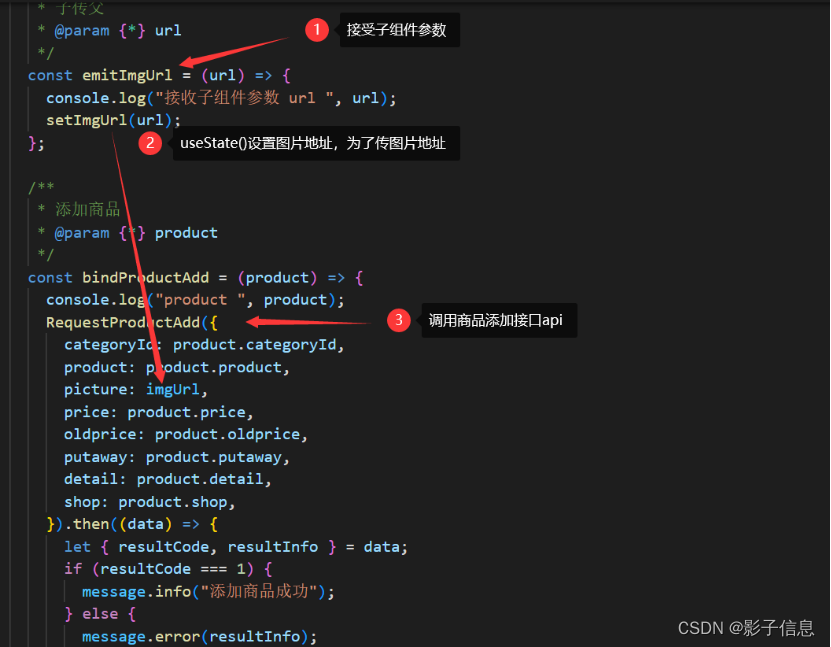Click the 'picture: imgUrl' property
Image resolution: width=831 pixels, height=647 pixels.
(136, 389)
